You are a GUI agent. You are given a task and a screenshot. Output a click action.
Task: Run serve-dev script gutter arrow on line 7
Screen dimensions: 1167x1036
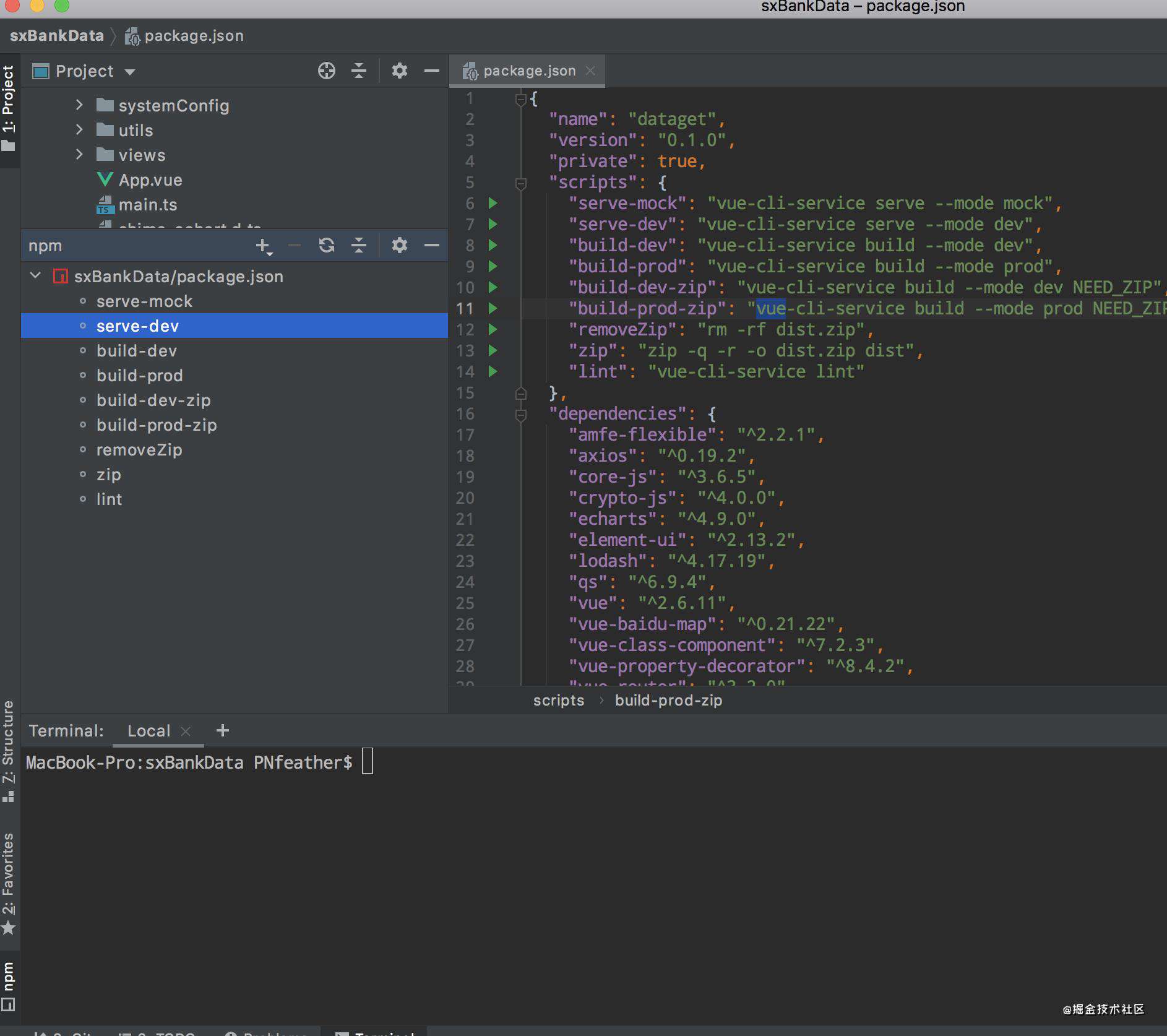pos(493,224)
